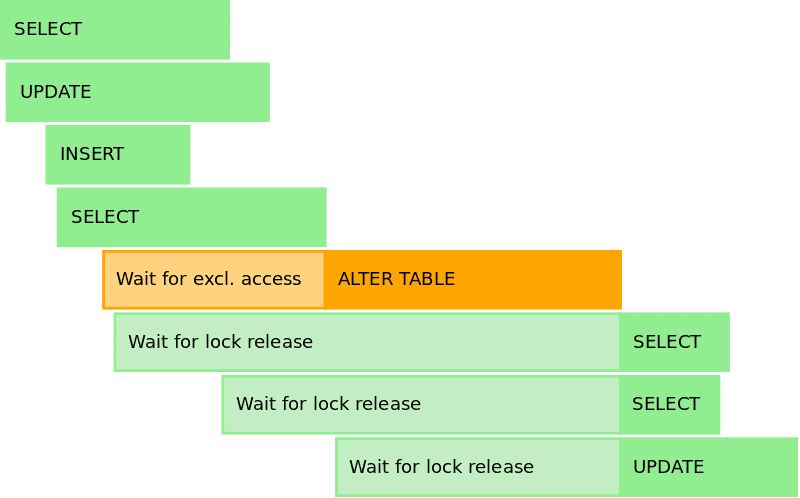Click the 'UPDATE' text in the last row
The image size is (800, 498).
pyautogui.click(x=668, y=467)
